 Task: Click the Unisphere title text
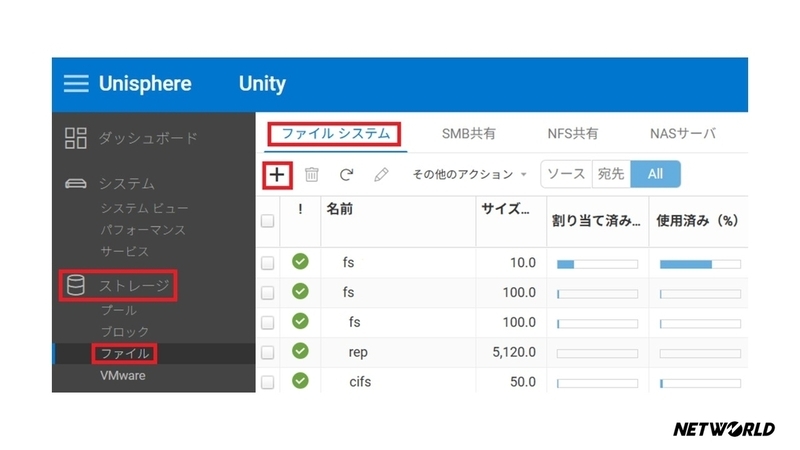pyautogui.click(x=145, y=84)
